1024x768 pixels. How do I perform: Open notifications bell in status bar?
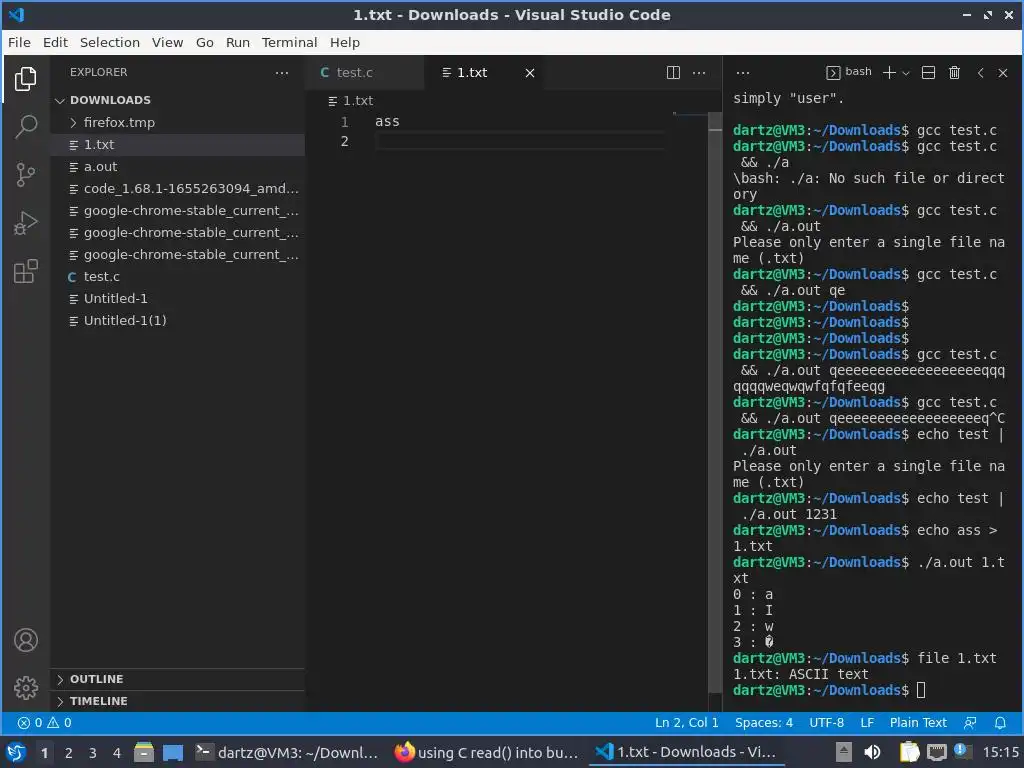[x=1000, y=723]
